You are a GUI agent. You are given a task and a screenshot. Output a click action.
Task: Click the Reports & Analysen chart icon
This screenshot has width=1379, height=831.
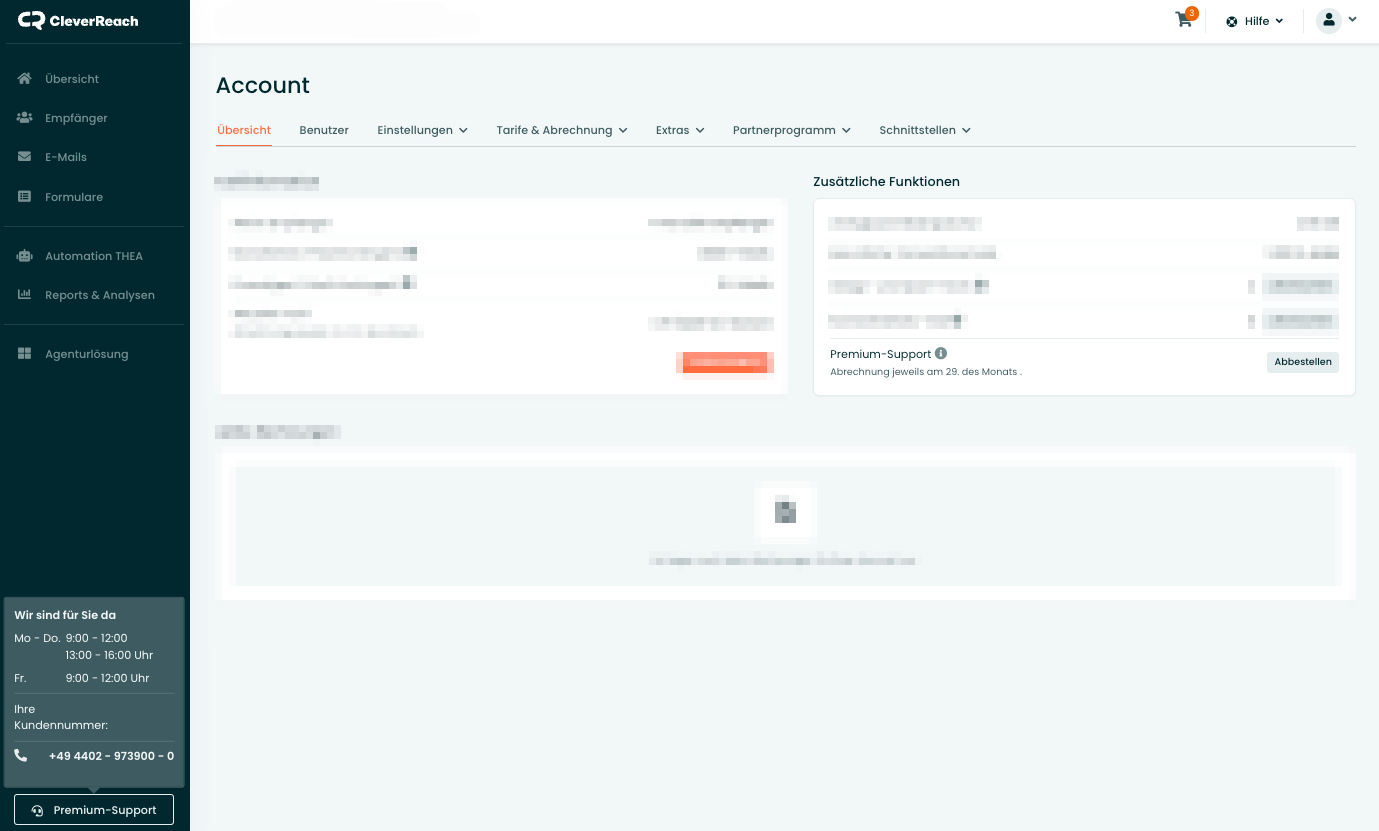25,295
